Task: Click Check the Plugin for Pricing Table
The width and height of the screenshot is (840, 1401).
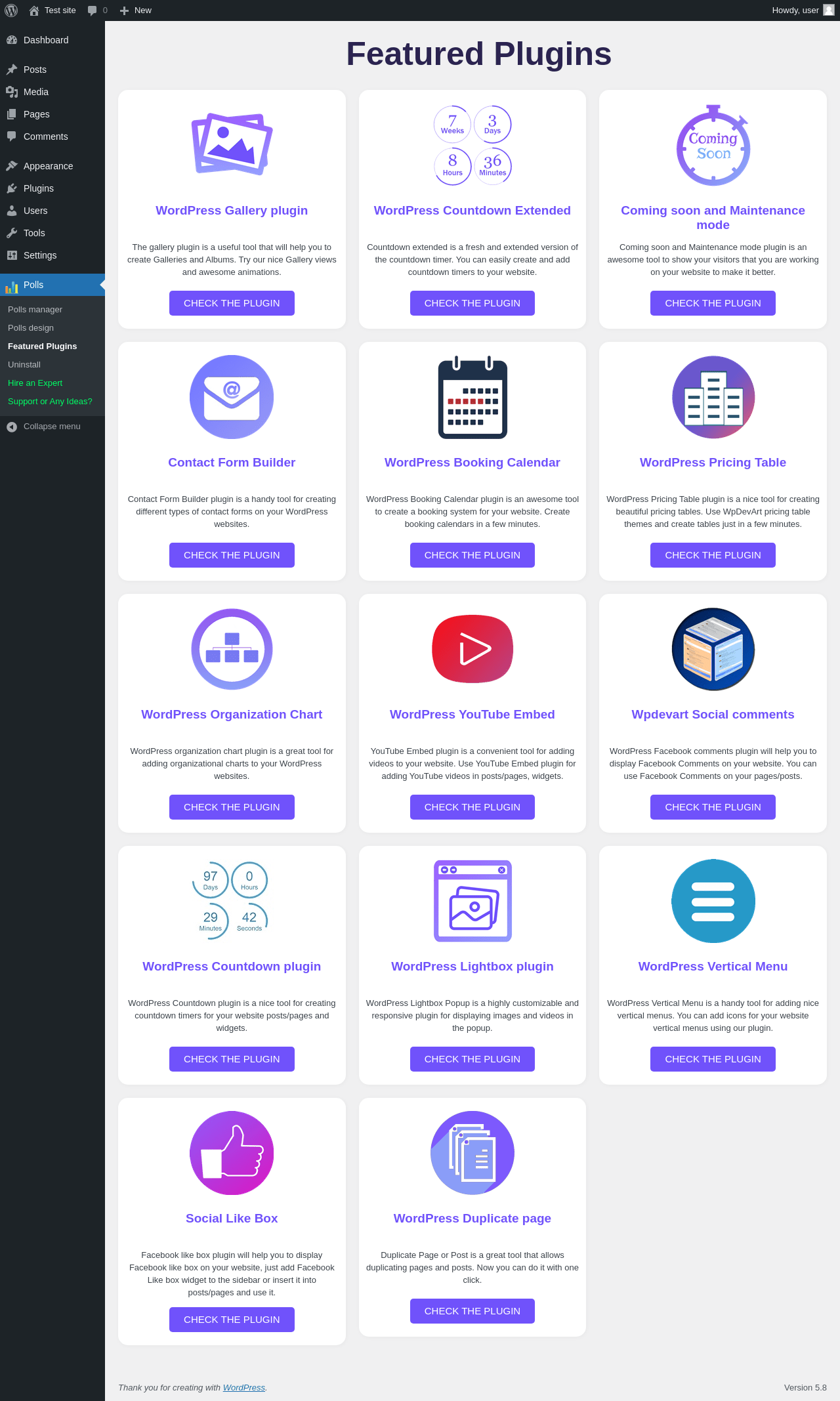Action: click(x=713, y=555)
